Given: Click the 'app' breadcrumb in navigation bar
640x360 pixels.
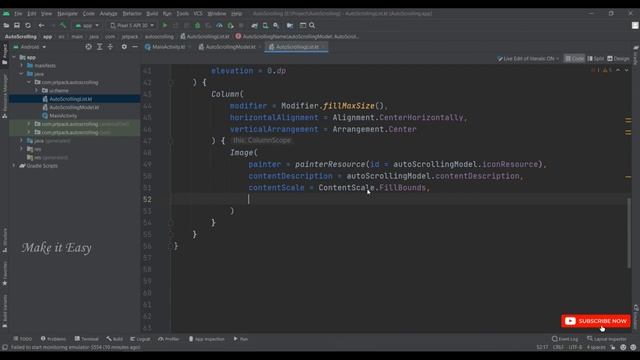Looking at the screenshot, I should coord(48,36).
